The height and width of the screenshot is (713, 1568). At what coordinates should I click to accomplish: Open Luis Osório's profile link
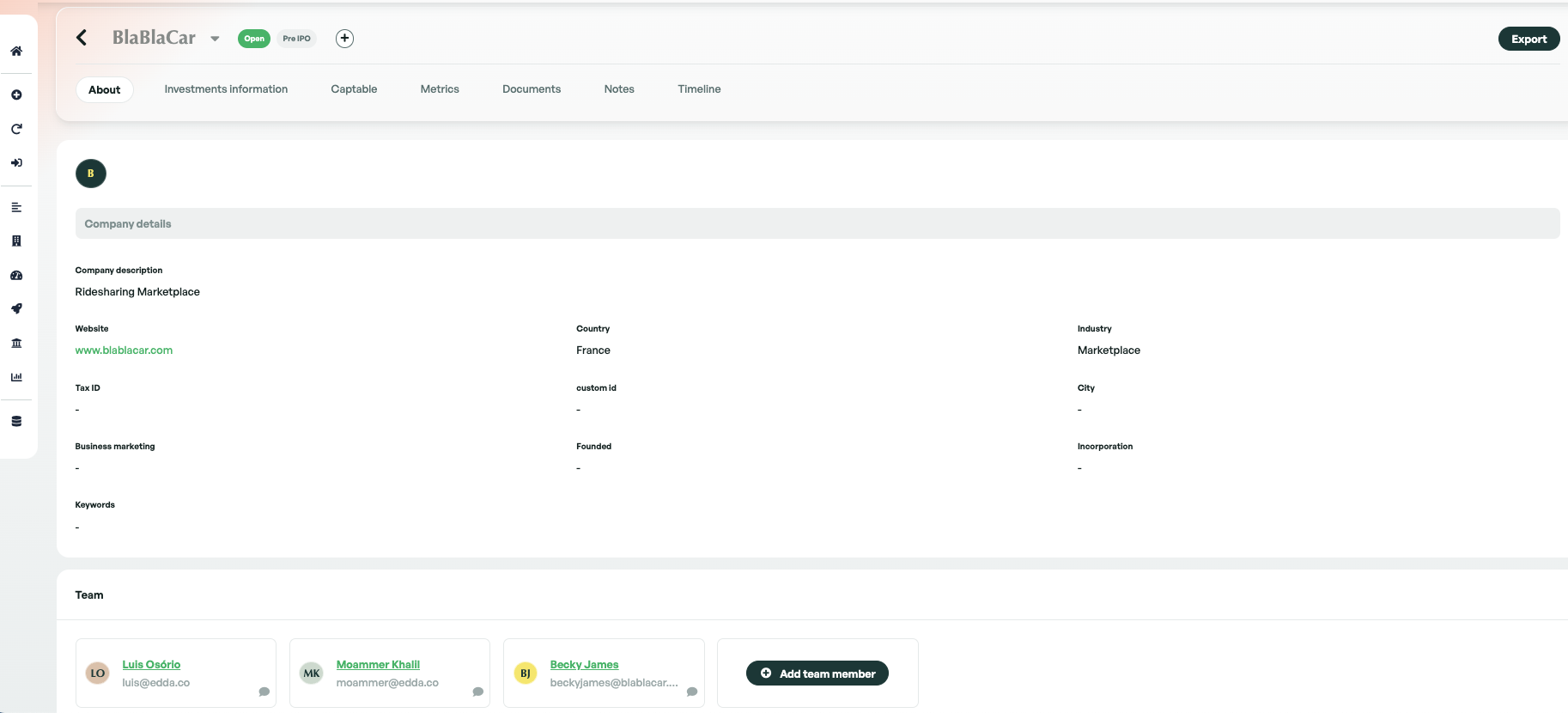coord(151,665)
